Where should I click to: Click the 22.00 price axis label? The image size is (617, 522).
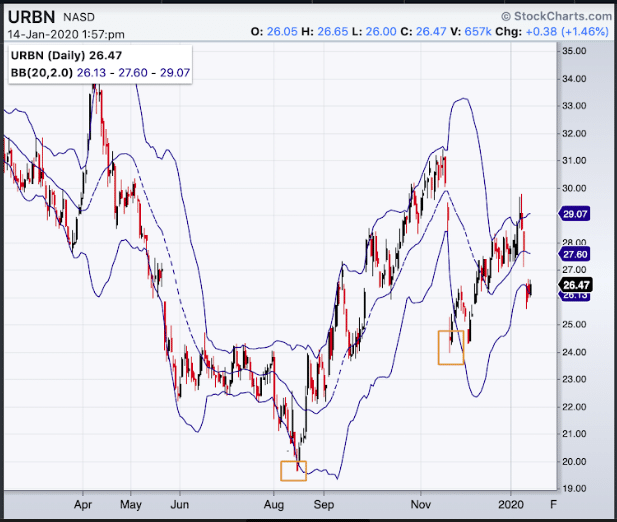[x=574, y=407]
